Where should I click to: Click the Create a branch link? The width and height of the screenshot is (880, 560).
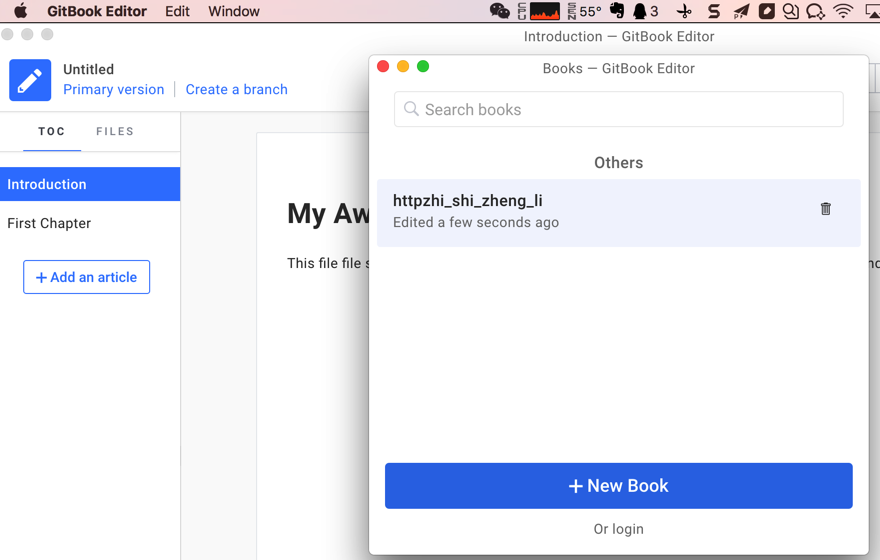click(x=236, y=90)
